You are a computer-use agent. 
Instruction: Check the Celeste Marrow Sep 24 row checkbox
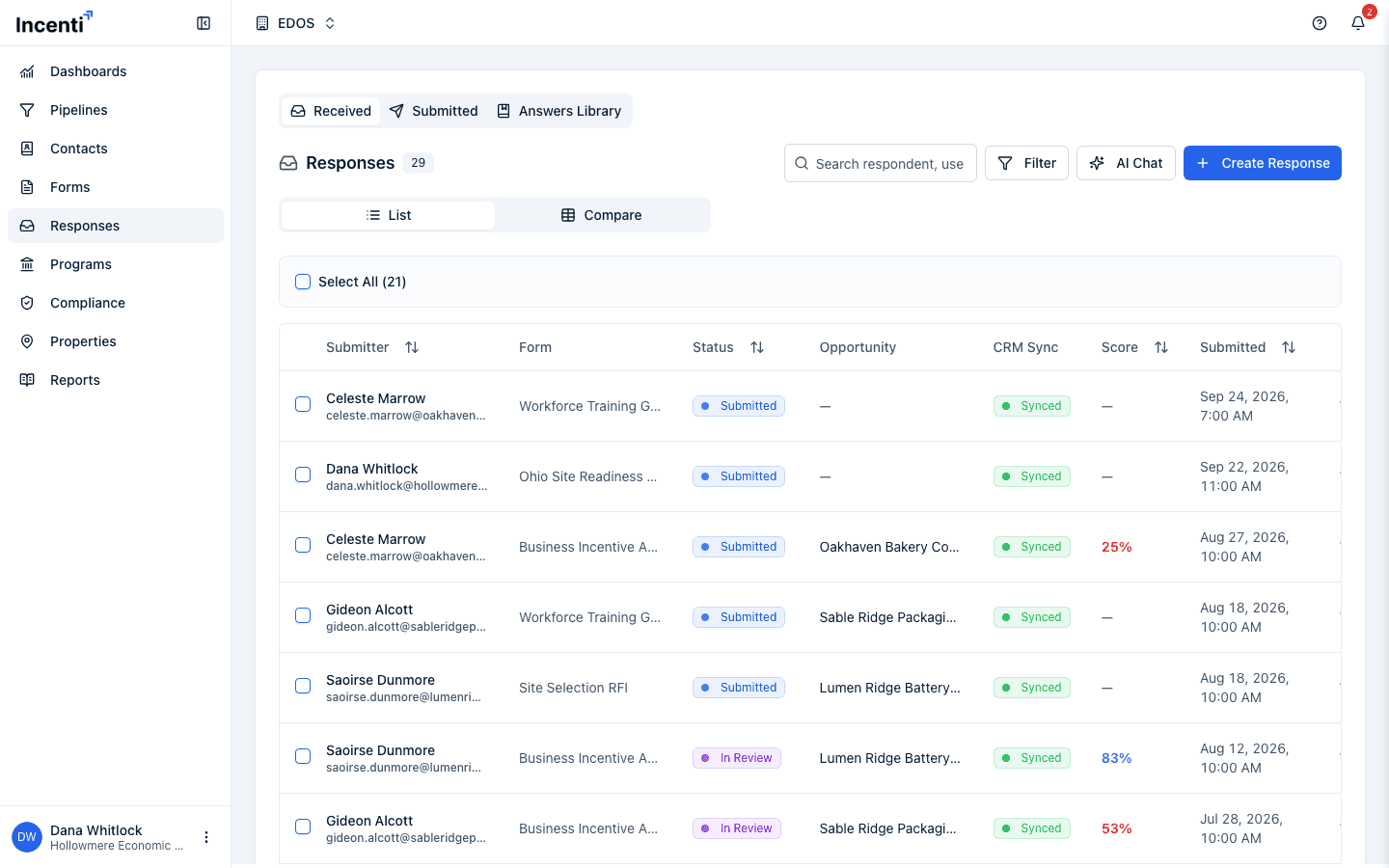point(303,404)
